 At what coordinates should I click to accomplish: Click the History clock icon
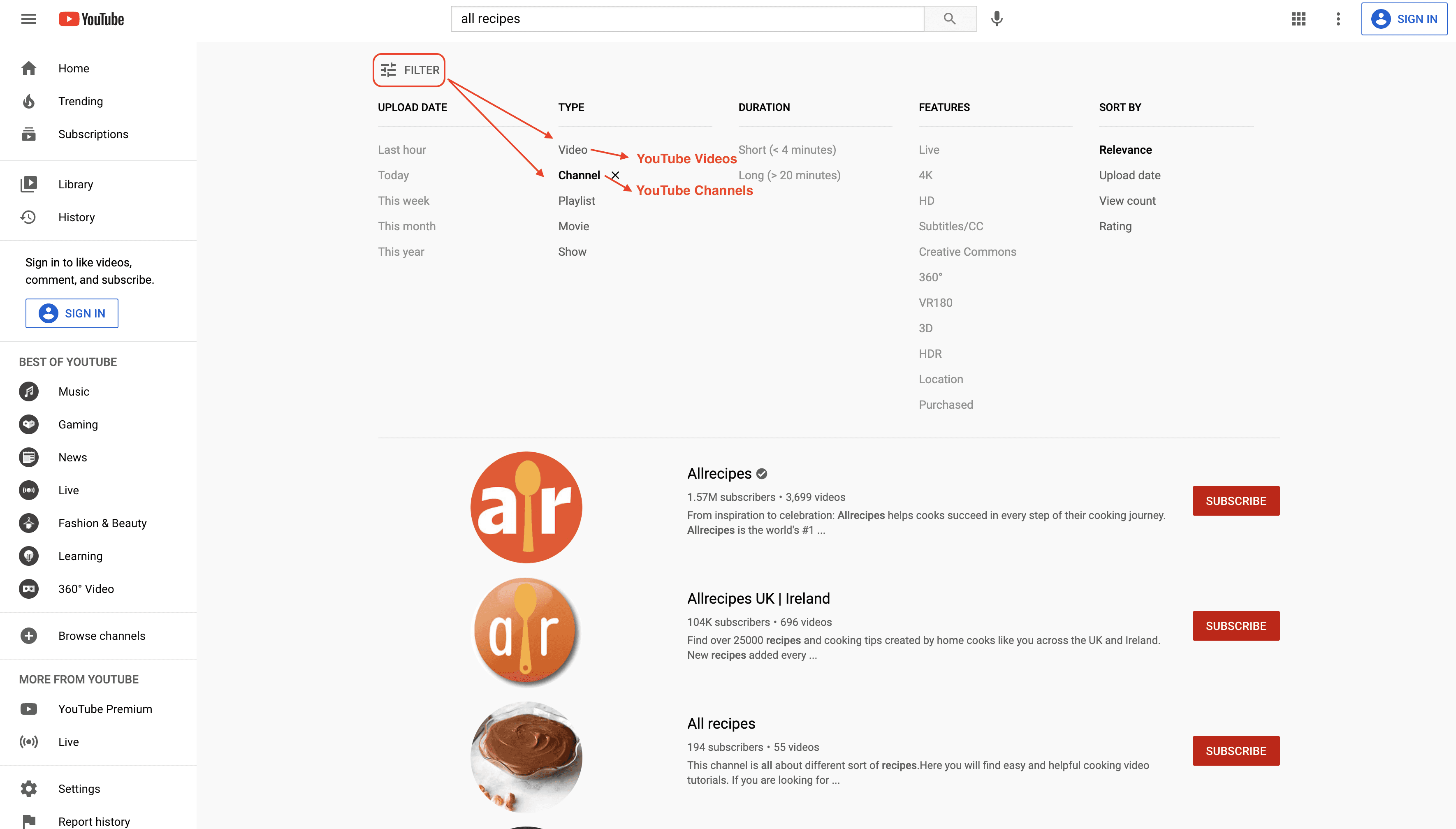(x=28, y=218)
